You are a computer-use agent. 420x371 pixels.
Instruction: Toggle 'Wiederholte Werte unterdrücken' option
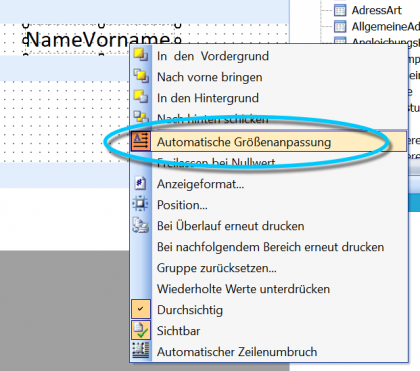[243, 289]
